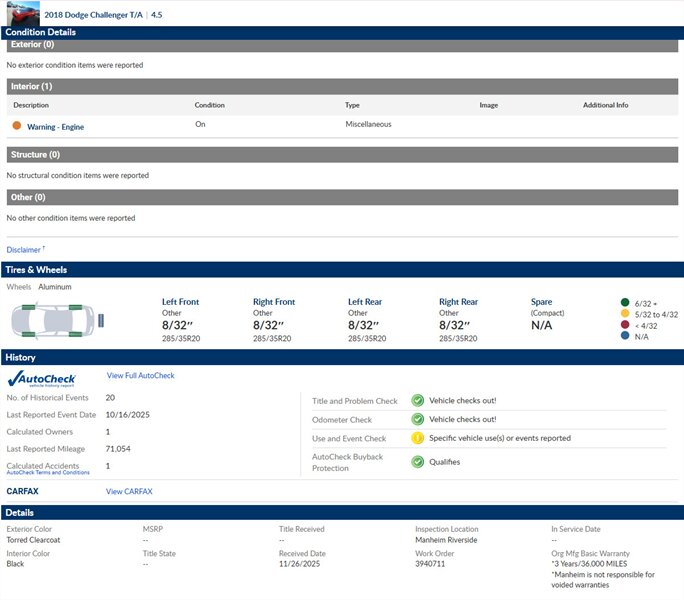Click the View CARFAX link
The height and width of the screenshot is (600, 684).
129,491
